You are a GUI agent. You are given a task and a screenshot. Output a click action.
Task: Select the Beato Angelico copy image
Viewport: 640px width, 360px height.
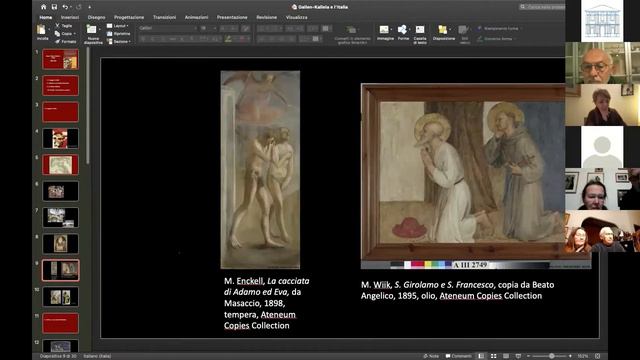point(476,176)
